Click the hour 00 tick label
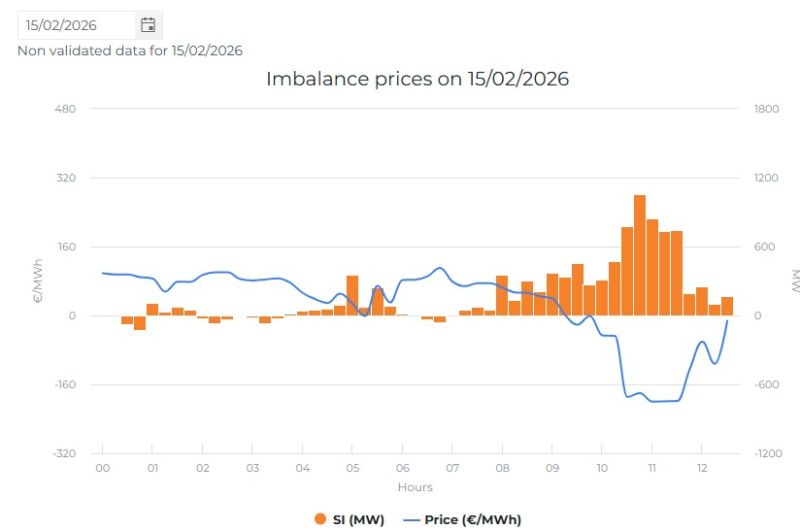 (x=103, y=468)
